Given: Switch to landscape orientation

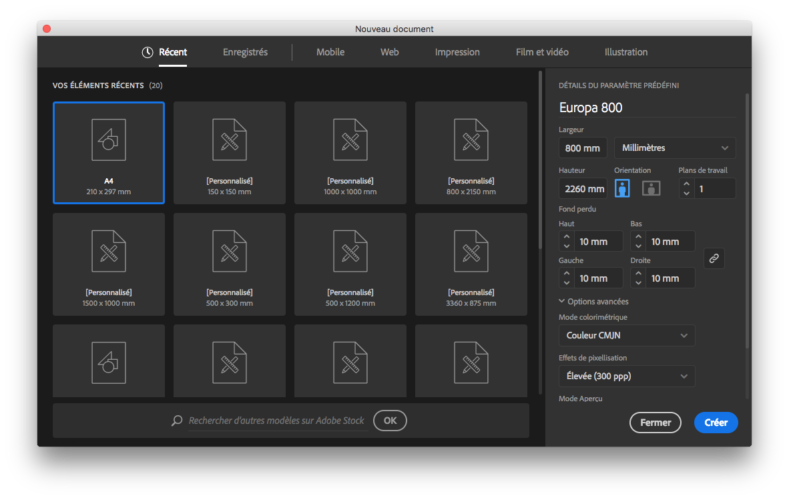Looking at the screenshot, I should (650, 188).
